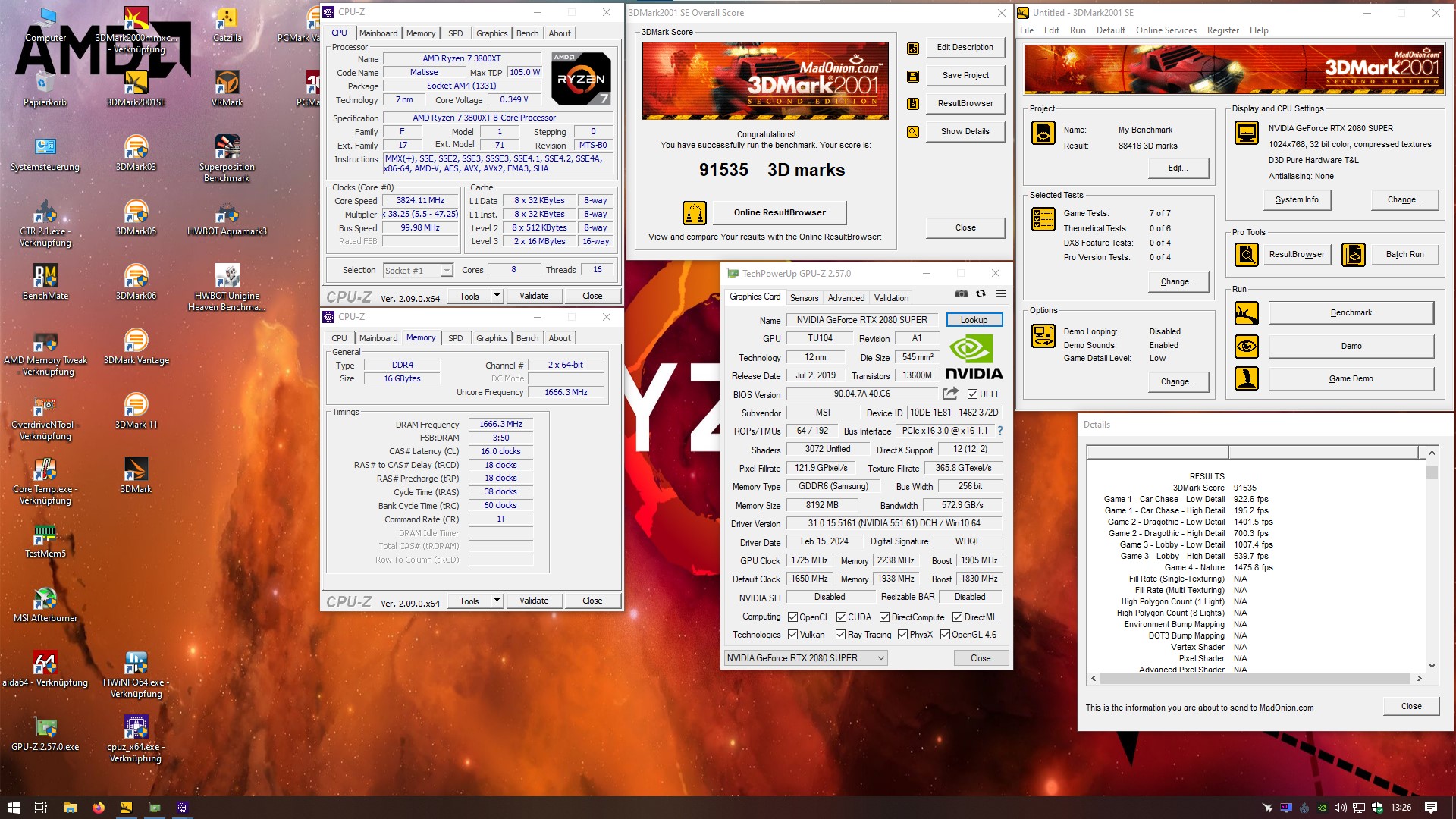Toggle the OpenCL checkbox

pos(792,617)
